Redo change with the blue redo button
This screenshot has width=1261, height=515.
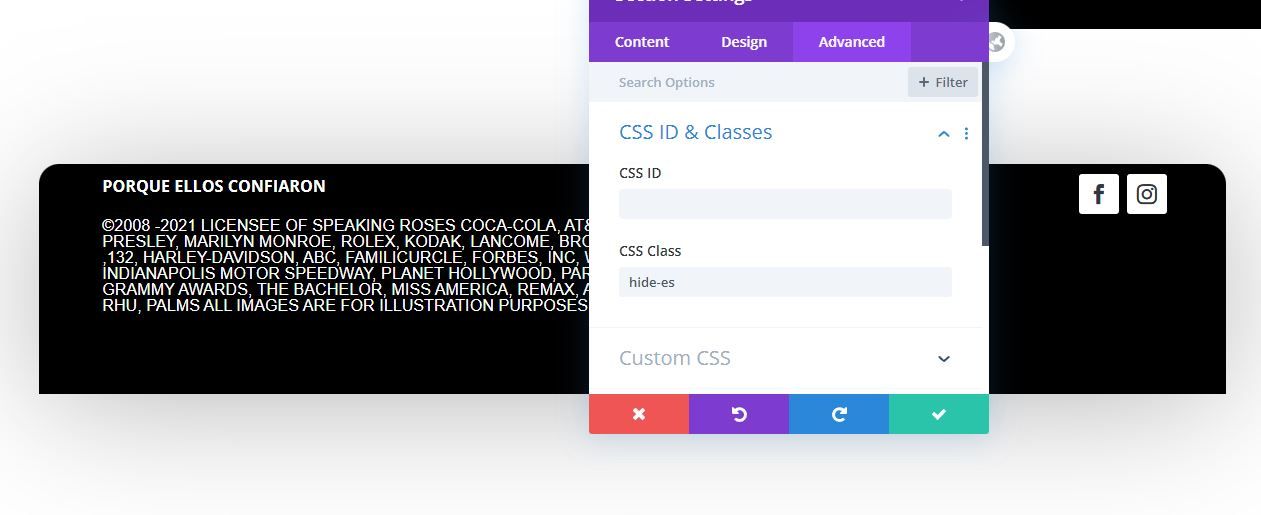pos(839,414)
